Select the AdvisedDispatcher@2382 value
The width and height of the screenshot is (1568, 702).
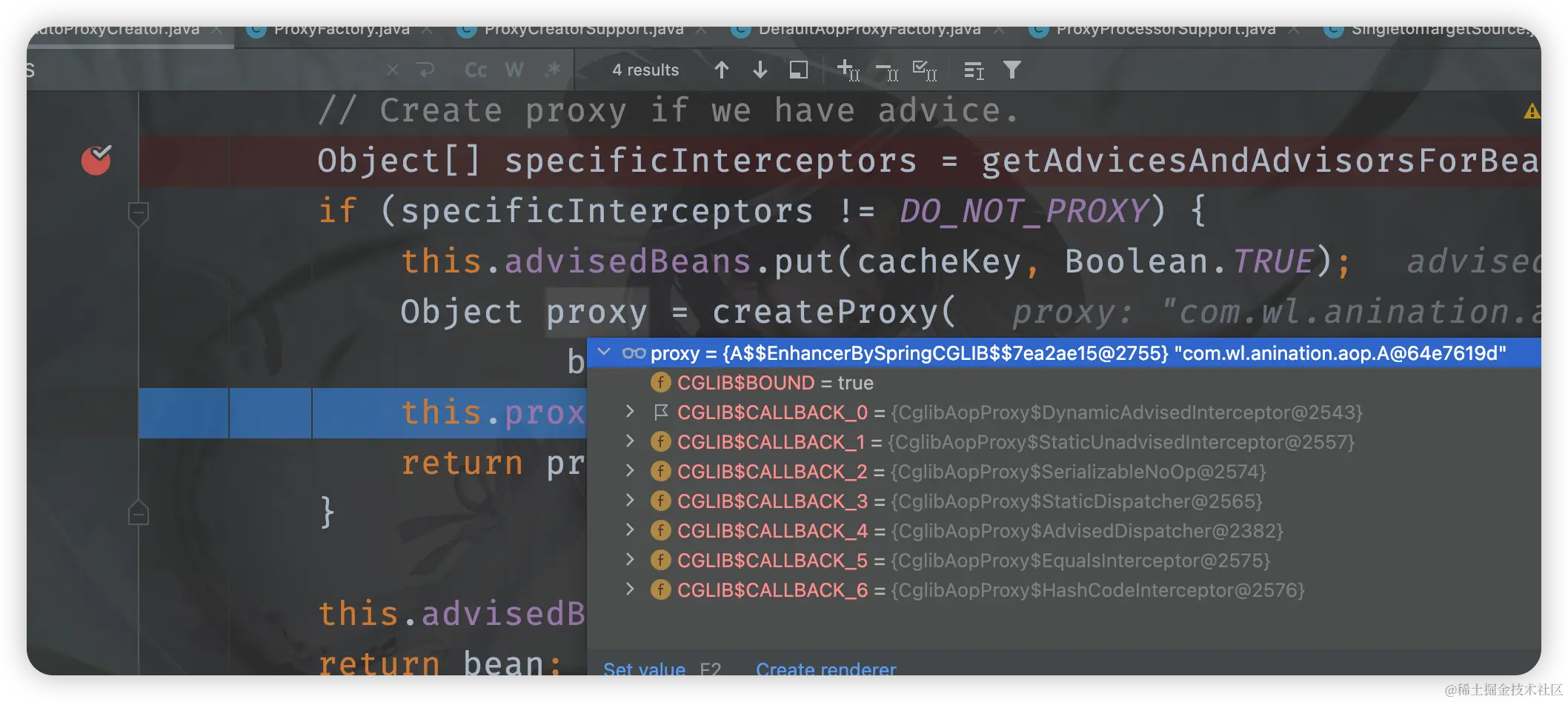click(x=1087, y=530)
